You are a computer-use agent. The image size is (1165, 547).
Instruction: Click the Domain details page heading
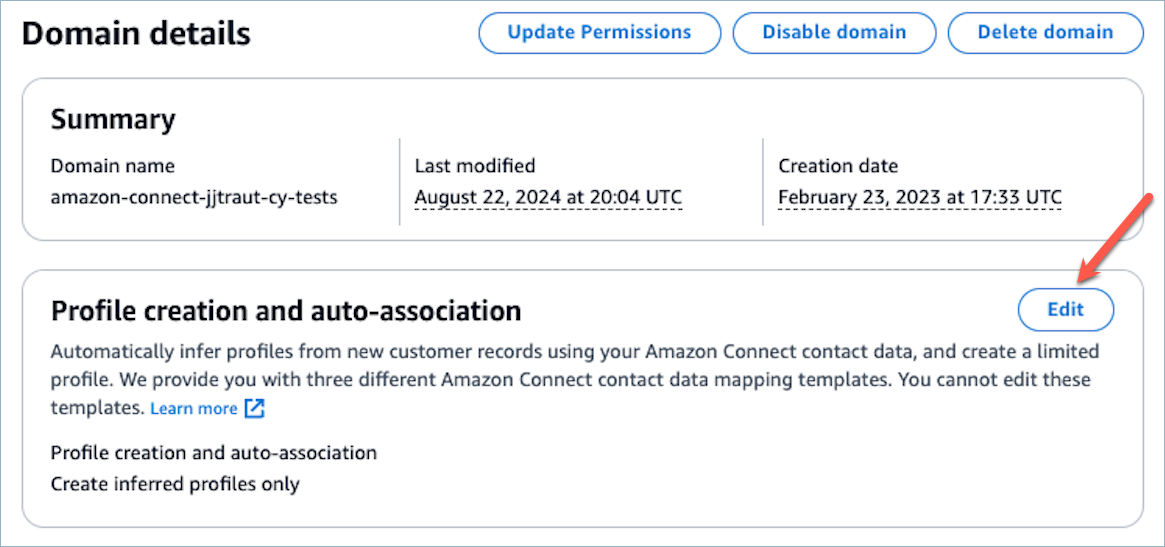(136, 33)
